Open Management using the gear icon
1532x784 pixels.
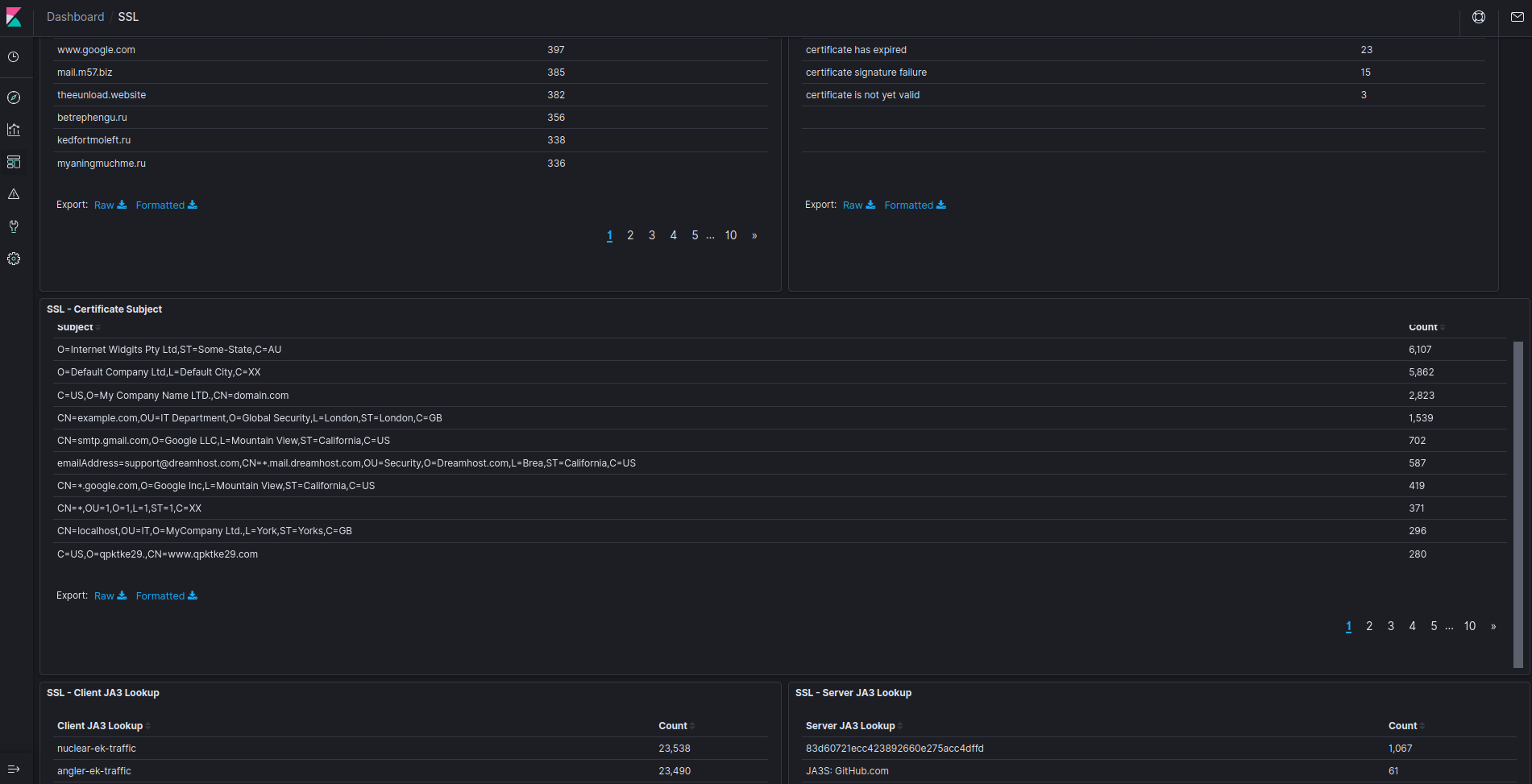[x=14, y=259]
